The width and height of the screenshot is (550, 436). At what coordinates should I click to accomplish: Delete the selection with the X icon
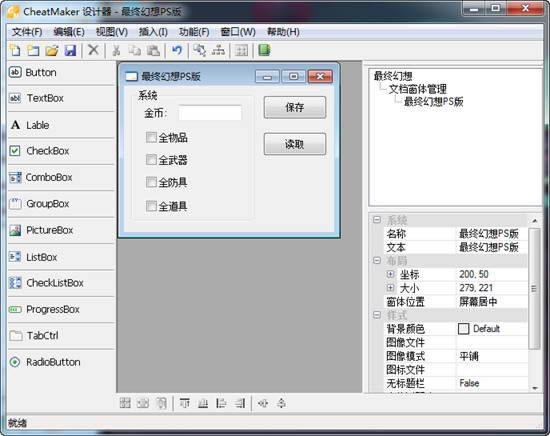(93, 50)
